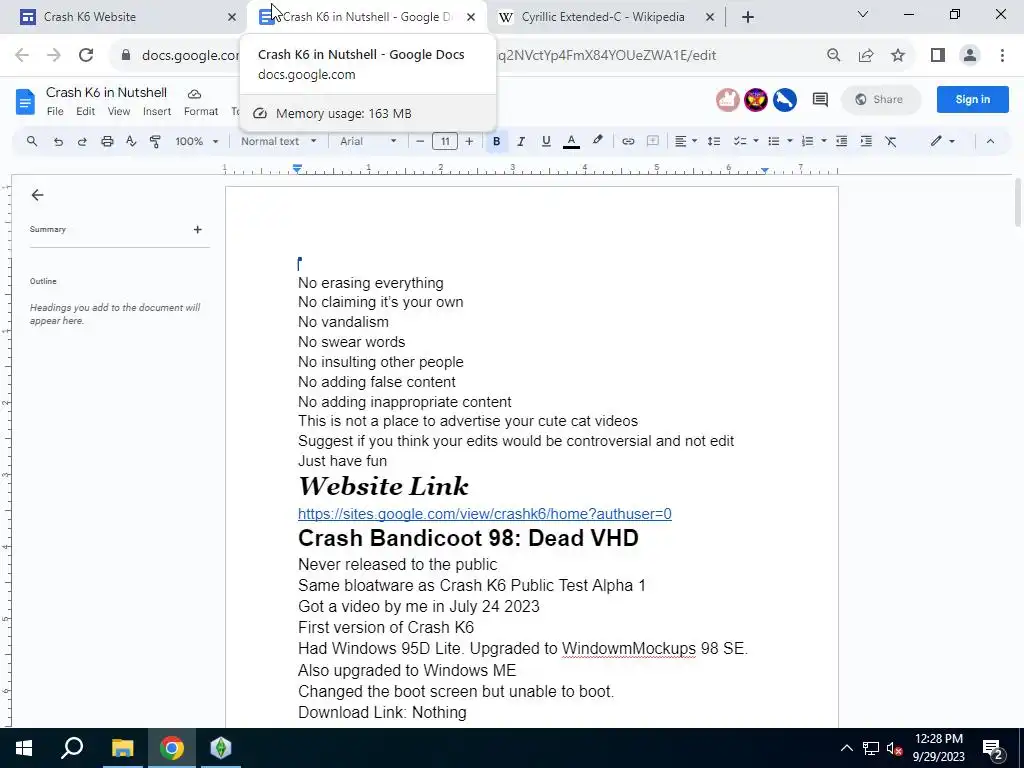
Task: Open the Docs home icon
Action: coord(25,103)
